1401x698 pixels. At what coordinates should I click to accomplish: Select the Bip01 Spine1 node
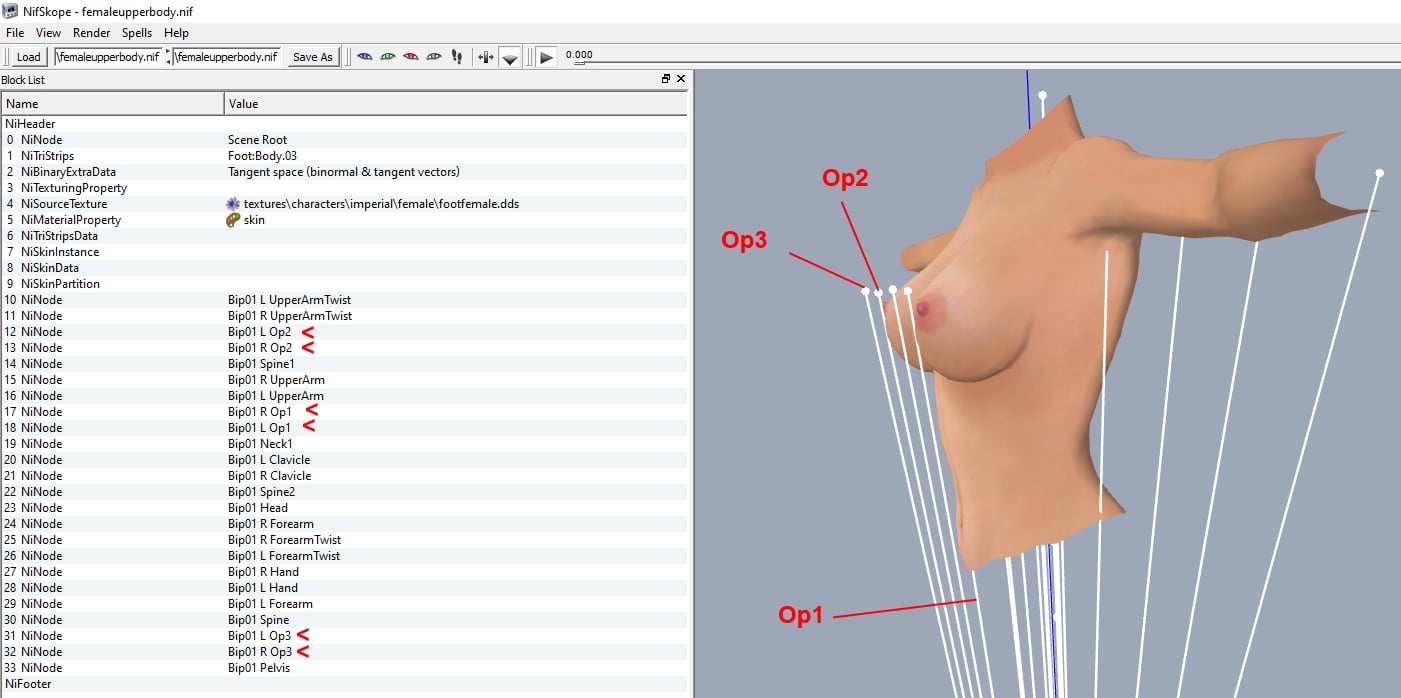click(x=344, y=364)
